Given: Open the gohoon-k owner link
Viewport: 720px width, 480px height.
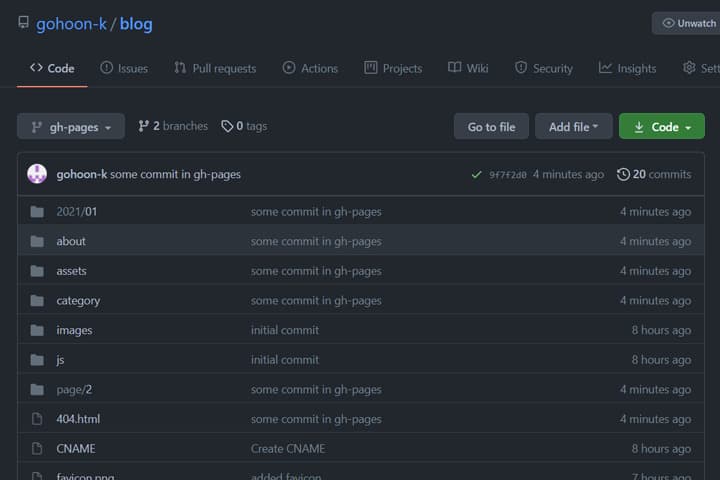Looking at the screenshot, I should 71,24.
